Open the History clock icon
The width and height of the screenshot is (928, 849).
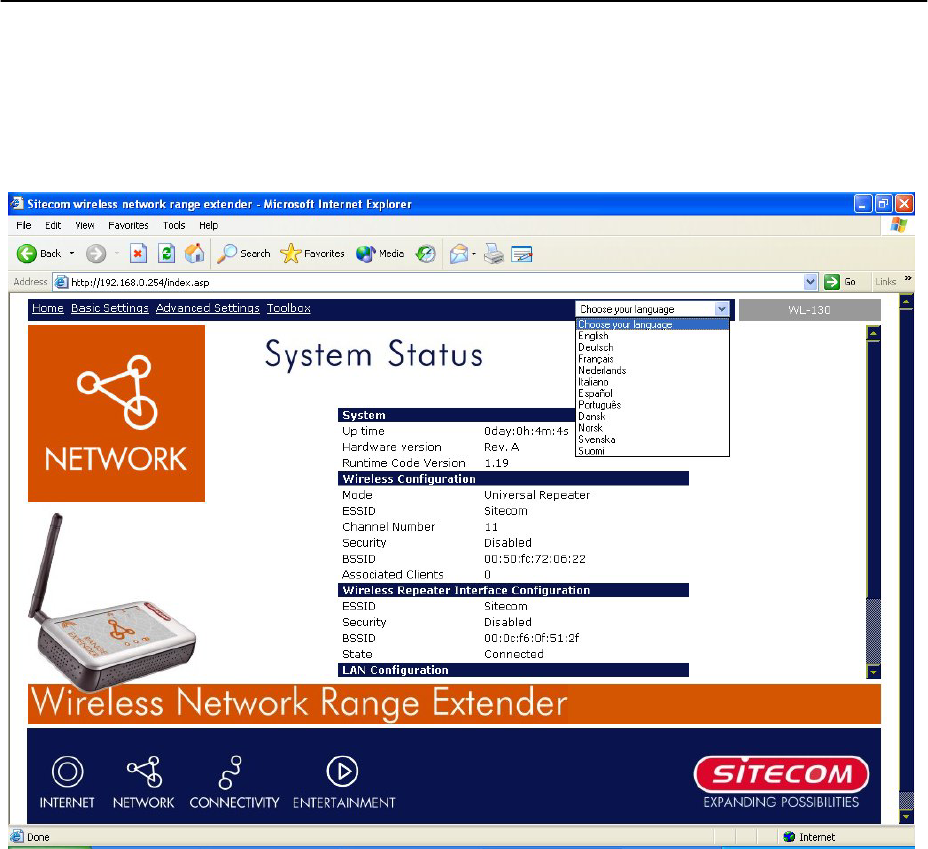[426, 254]
